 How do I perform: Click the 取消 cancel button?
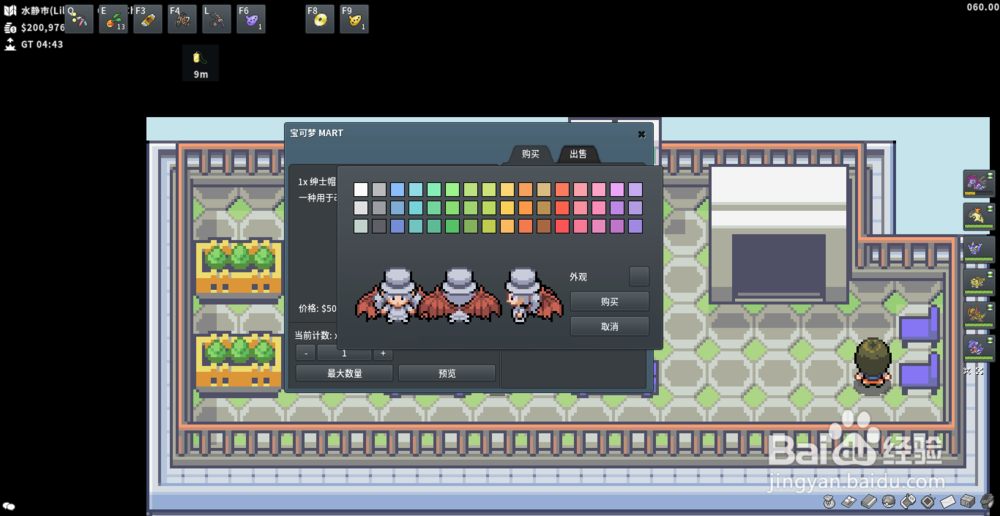610,327
